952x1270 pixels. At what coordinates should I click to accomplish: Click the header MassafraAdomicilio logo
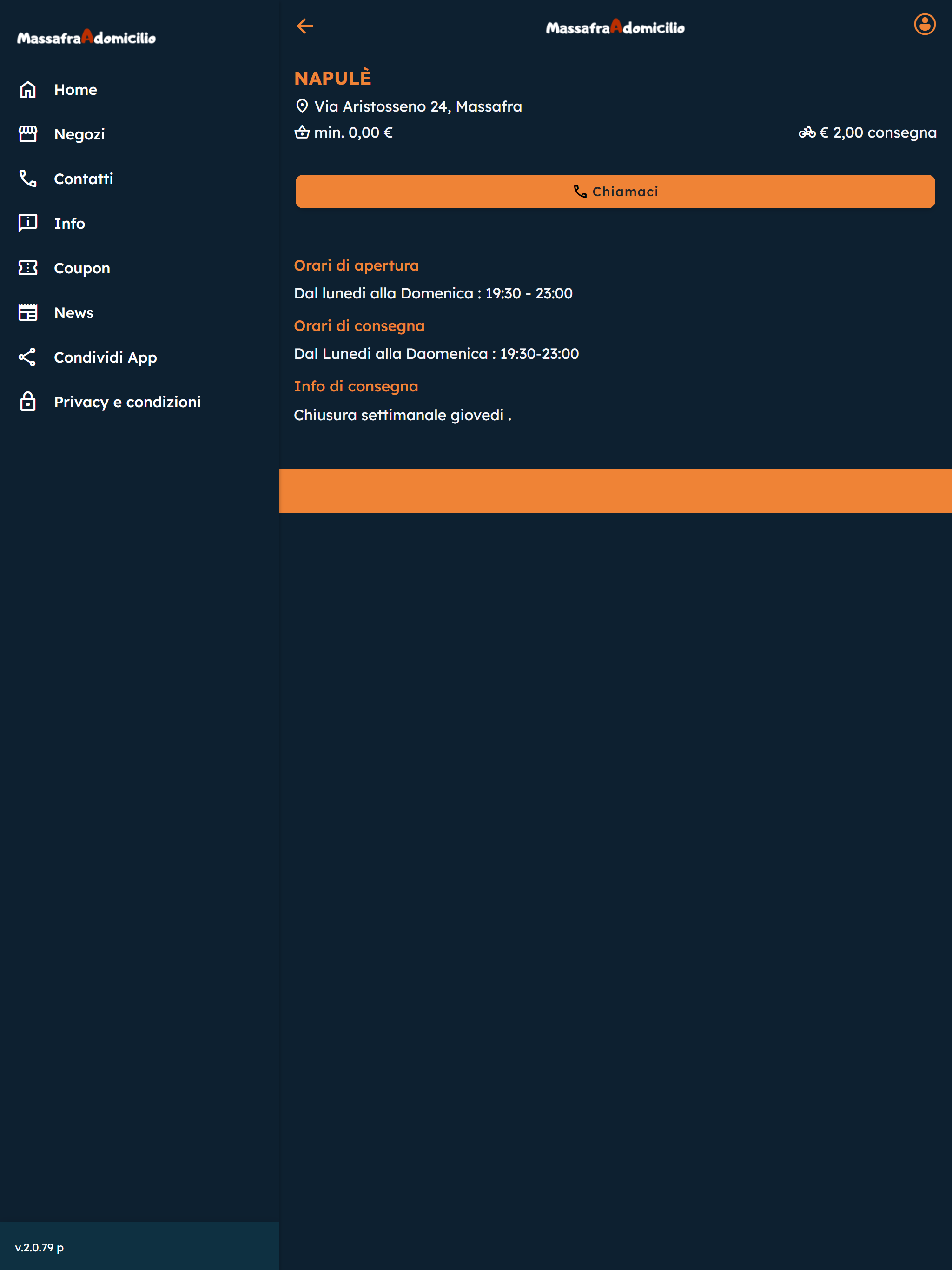[x=615, y=27]
